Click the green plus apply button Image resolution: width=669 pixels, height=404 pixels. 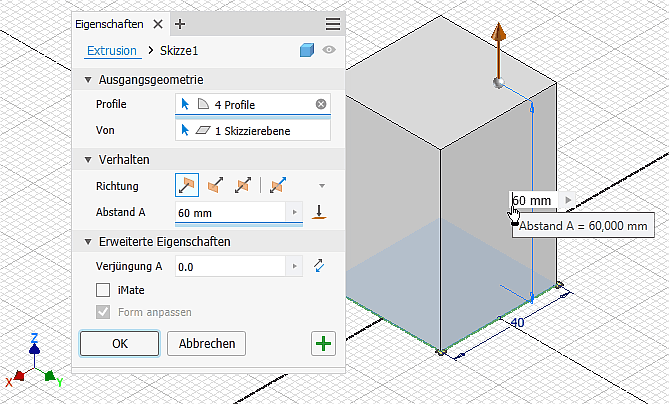click(323, 343)
